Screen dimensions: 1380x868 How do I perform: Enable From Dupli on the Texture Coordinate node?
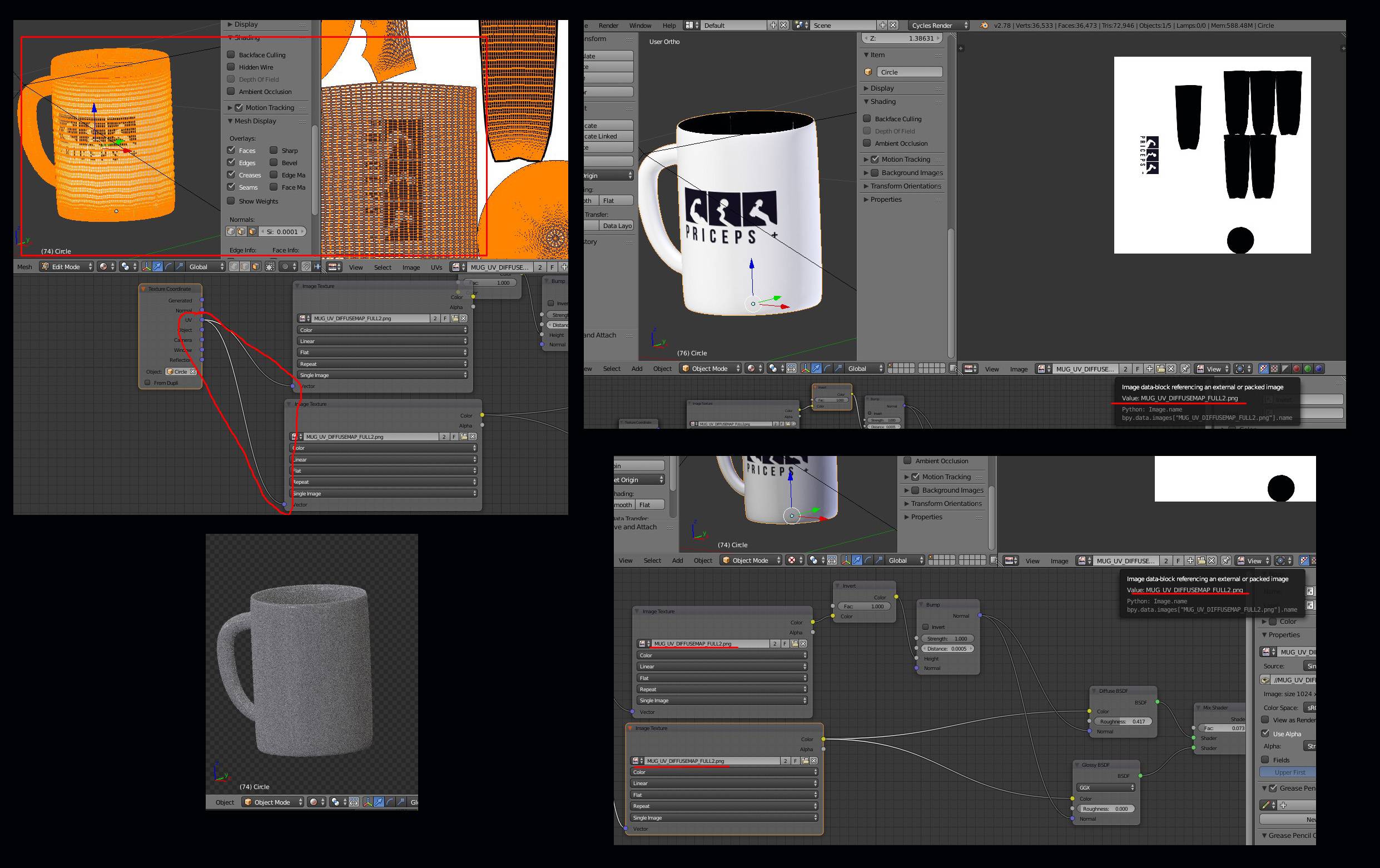click(x=147, y=383)
